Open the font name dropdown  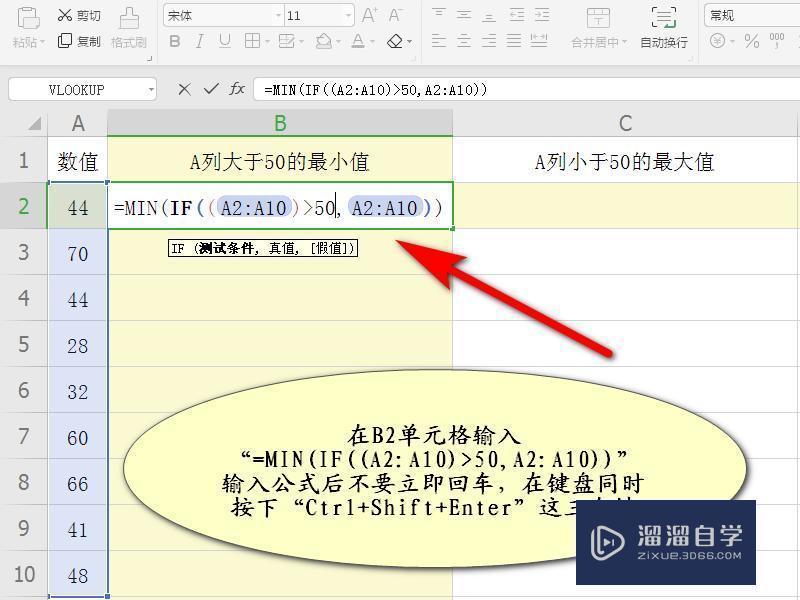pos(278,15)
